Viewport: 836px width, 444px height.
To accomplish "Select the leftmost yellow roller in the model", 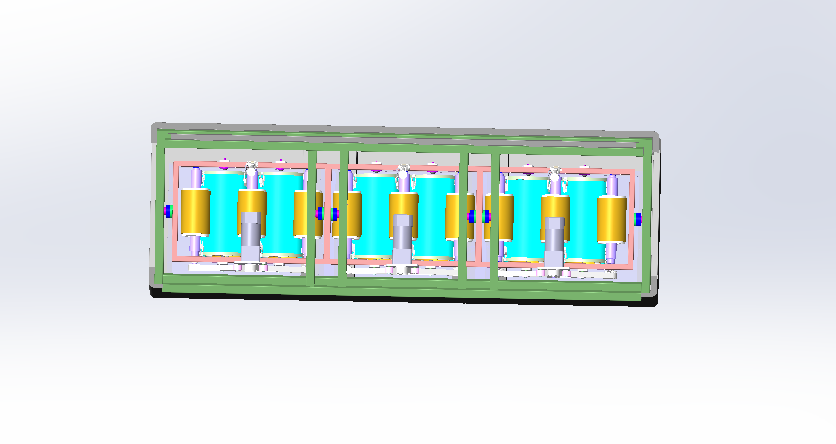I will [195, 212].
